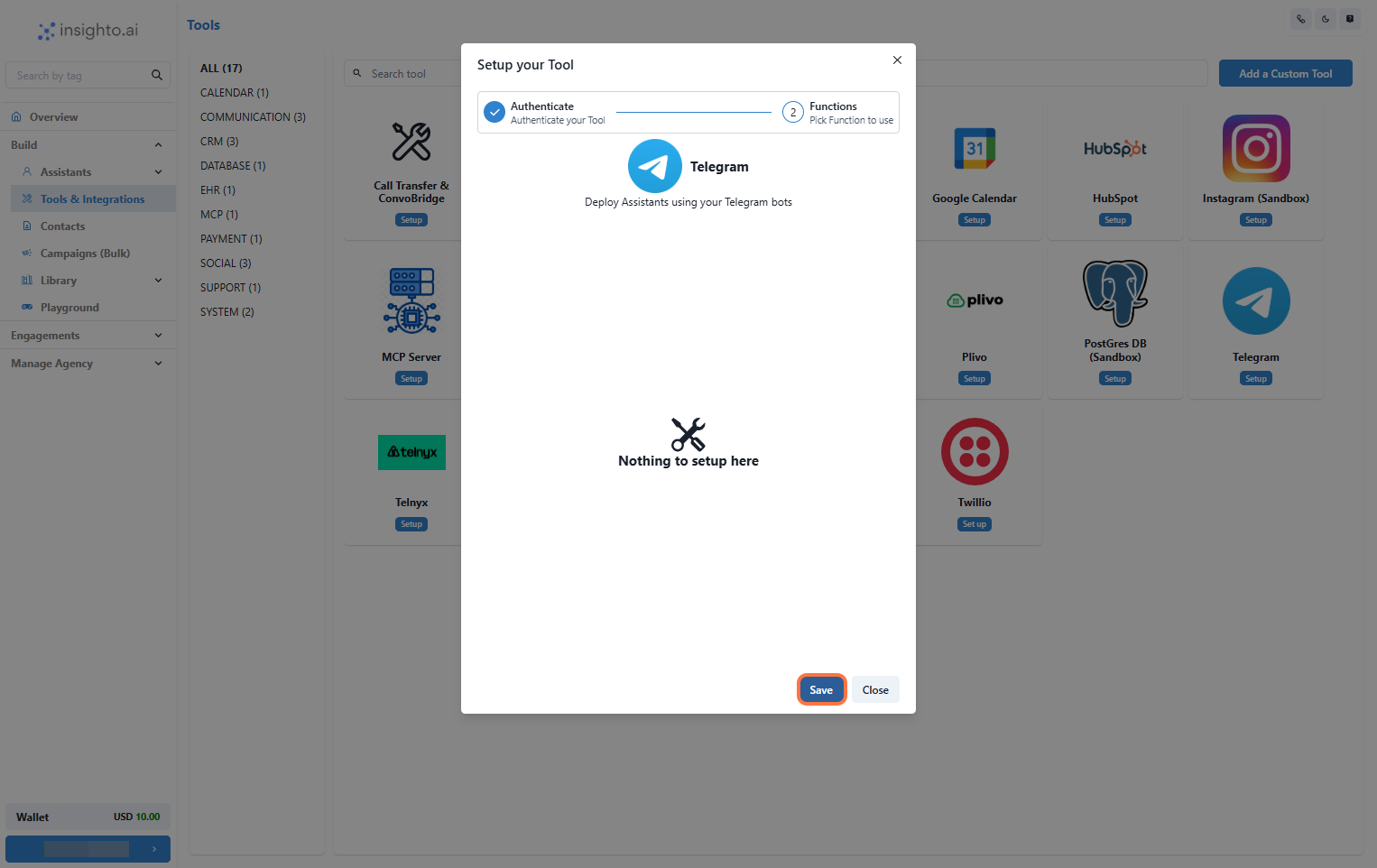Image resolution: width=1377 pixels, height=868 pixels.
Task: Click the Telegram card icon in grid
Action: (x=1256, y=300)
